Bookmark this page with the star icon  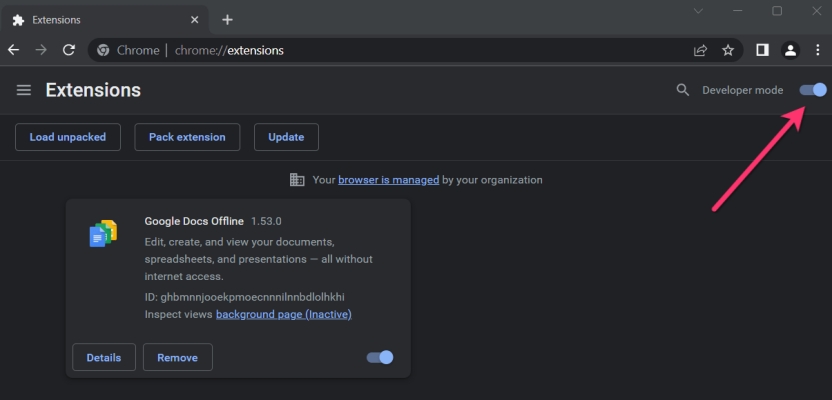[728, 50]
